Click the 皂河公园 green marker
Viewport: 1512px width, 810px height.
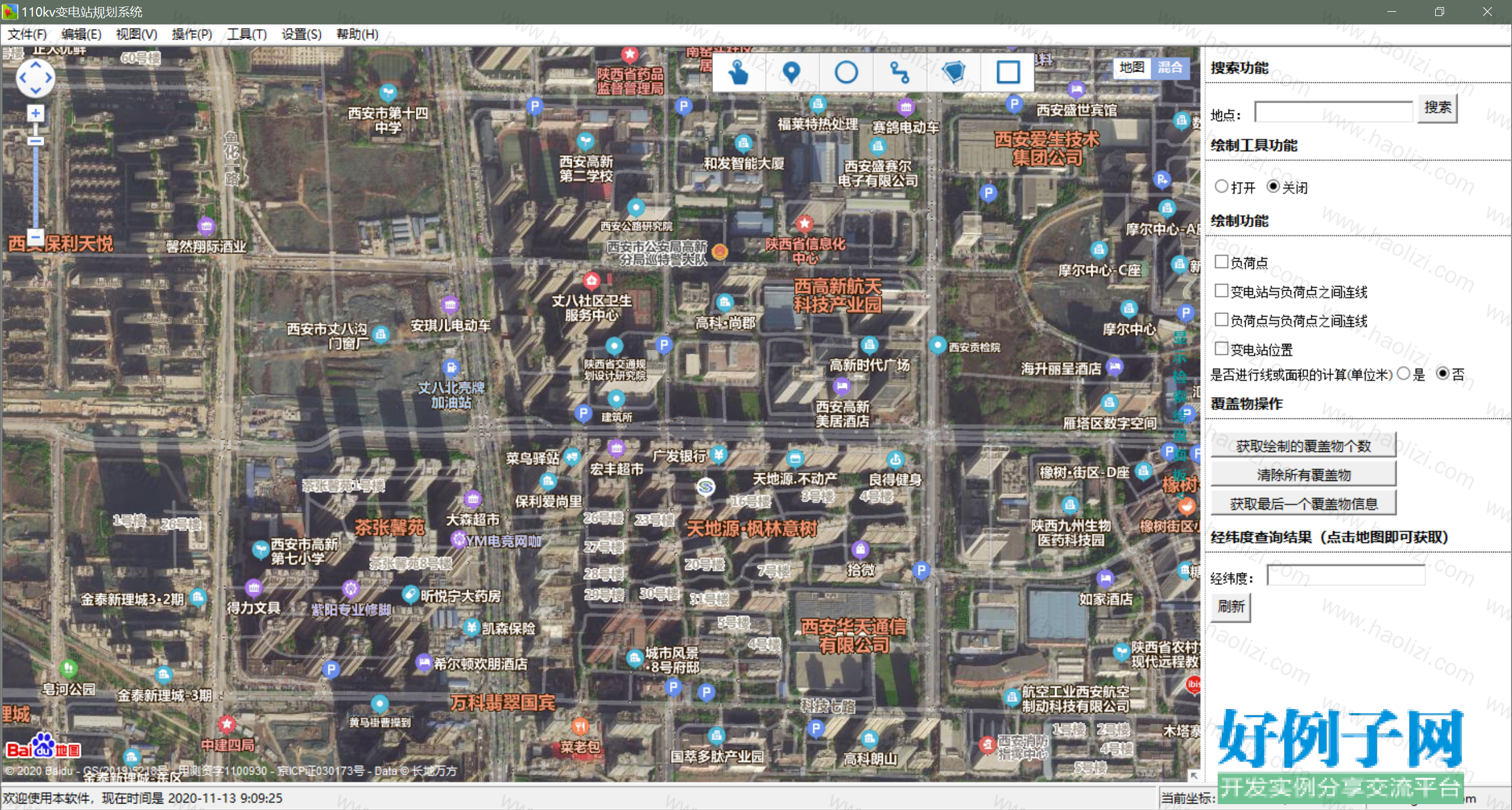69,668
